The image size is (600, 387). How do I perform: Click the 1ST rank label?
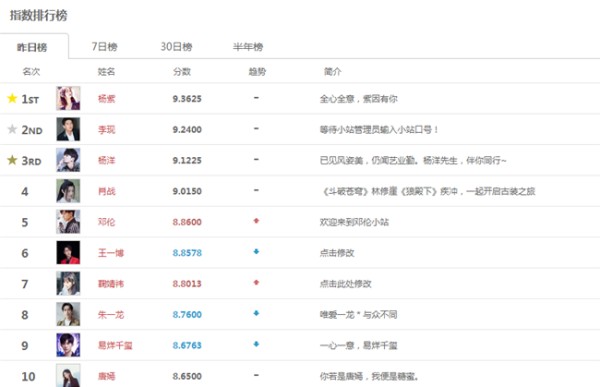point(30,100)
